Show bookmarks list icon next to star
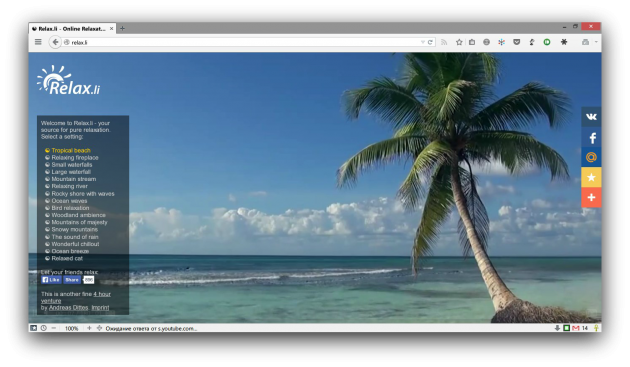The image size is (630, 367). (x=472, y=42)
